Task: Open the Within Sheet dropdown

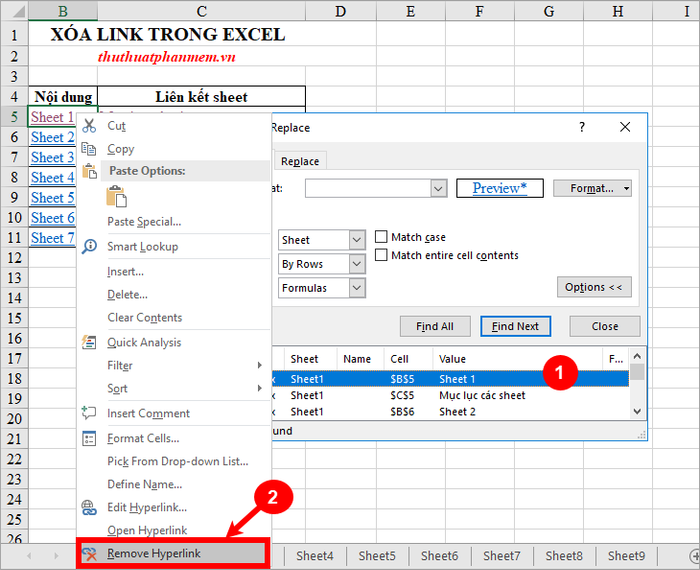Action: 356,240
